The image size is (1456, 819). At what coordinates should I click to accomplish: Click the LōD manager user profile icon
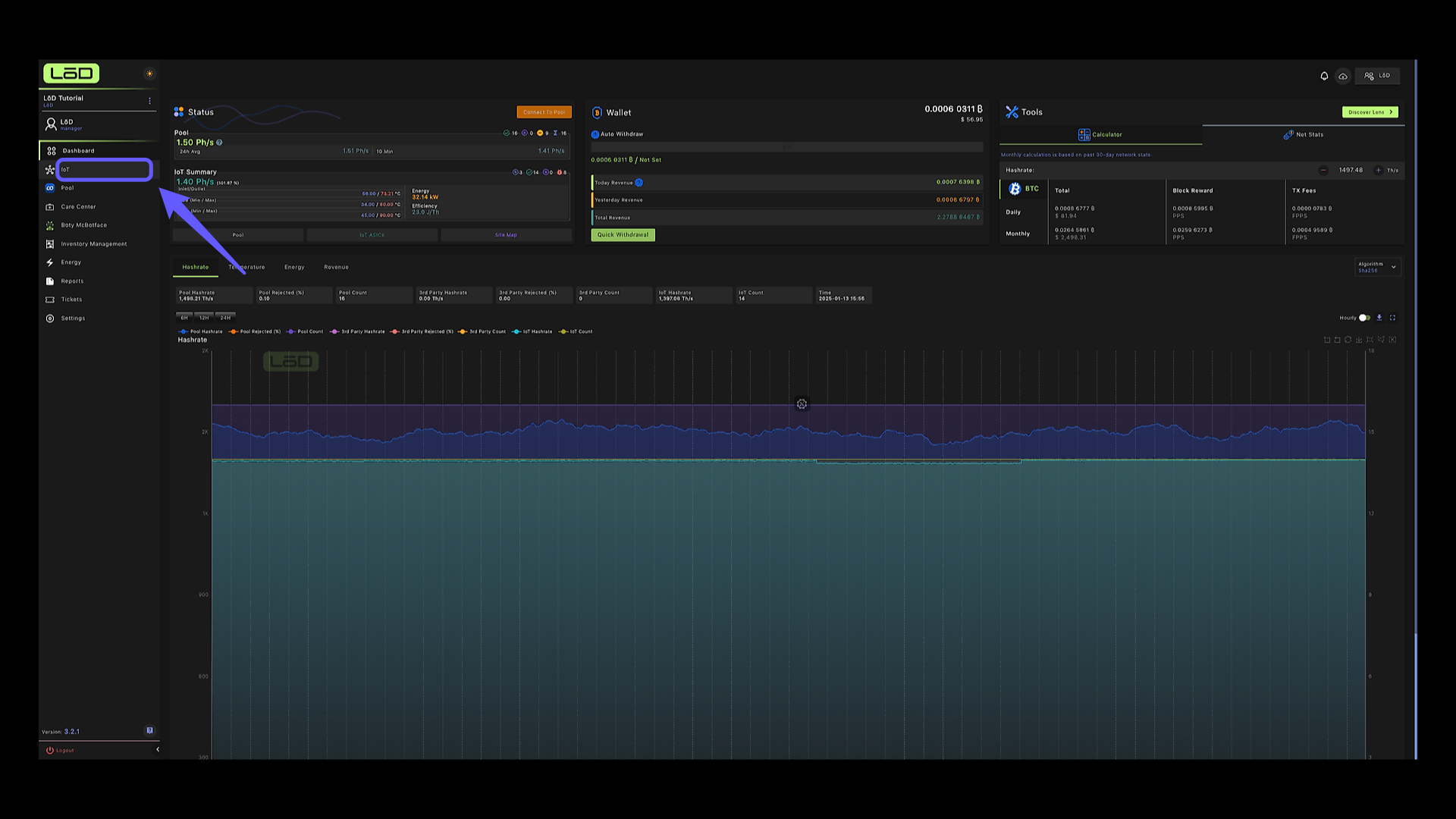tap(51, 124)
